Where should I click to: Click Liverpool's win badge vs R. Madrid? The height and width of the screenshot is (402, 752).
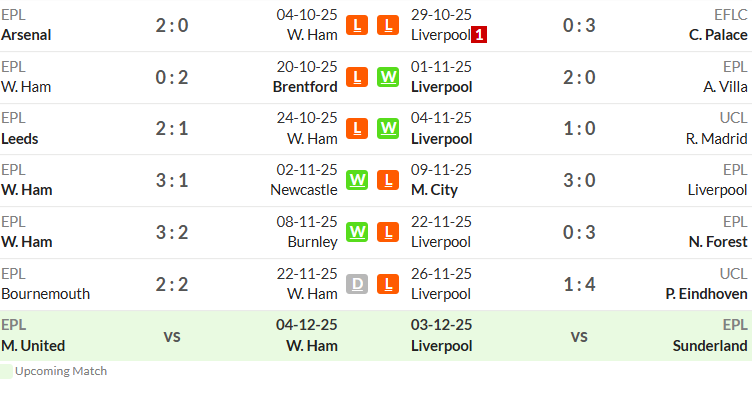click(x=388, y=129)
